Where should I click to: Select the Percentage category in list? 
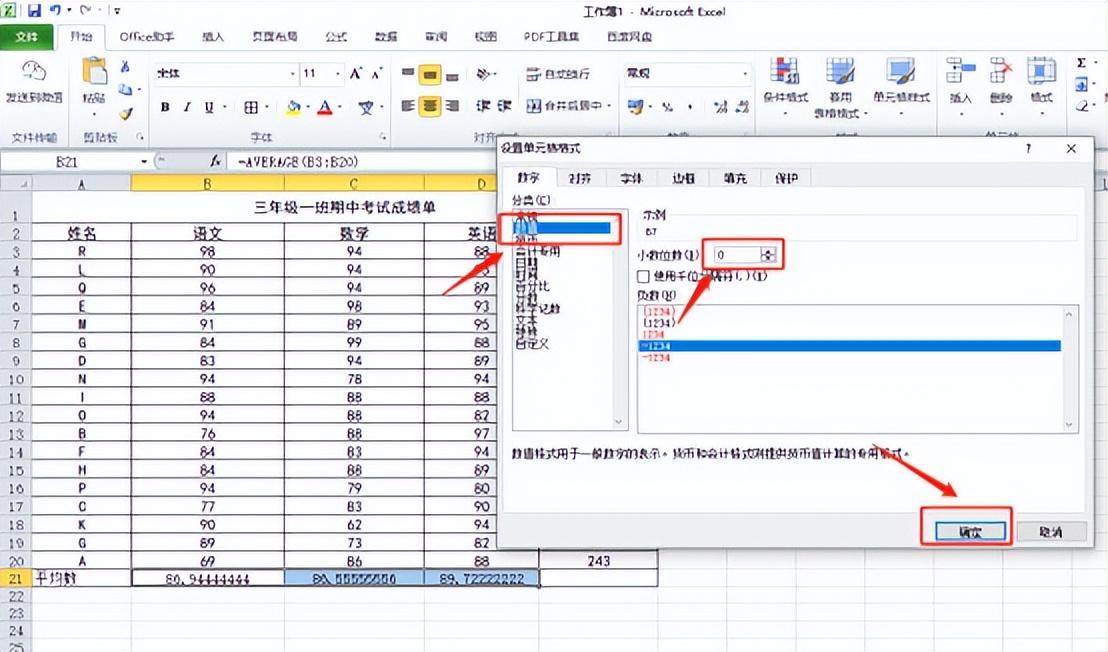pos(531,286)
